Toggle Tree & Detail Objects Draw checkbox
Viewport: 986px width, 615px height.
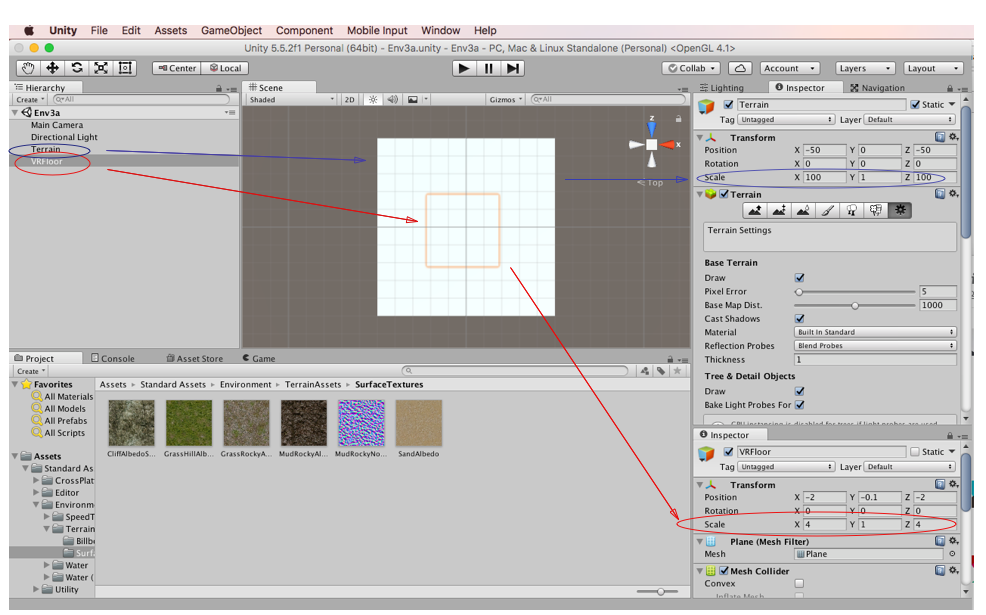[x=799, y=391]
